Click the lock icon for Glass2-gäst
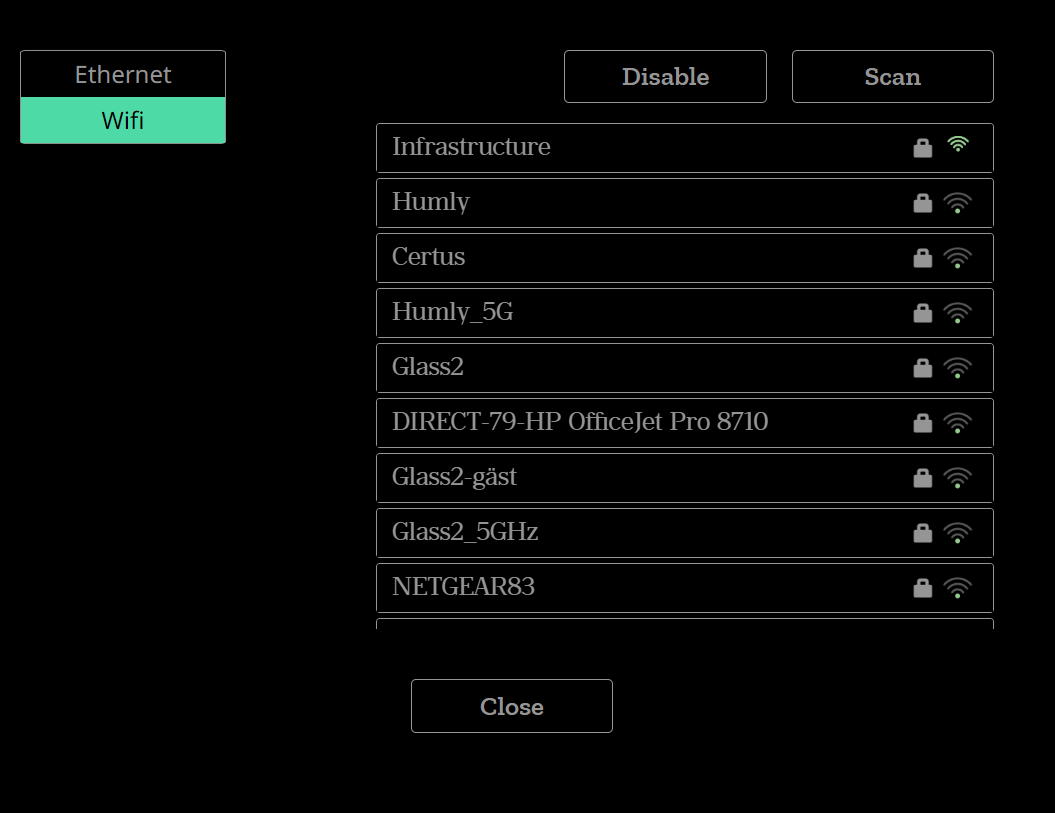This screenshot has height=813, width=1055. pyautogui.click(x=923, y=479)
